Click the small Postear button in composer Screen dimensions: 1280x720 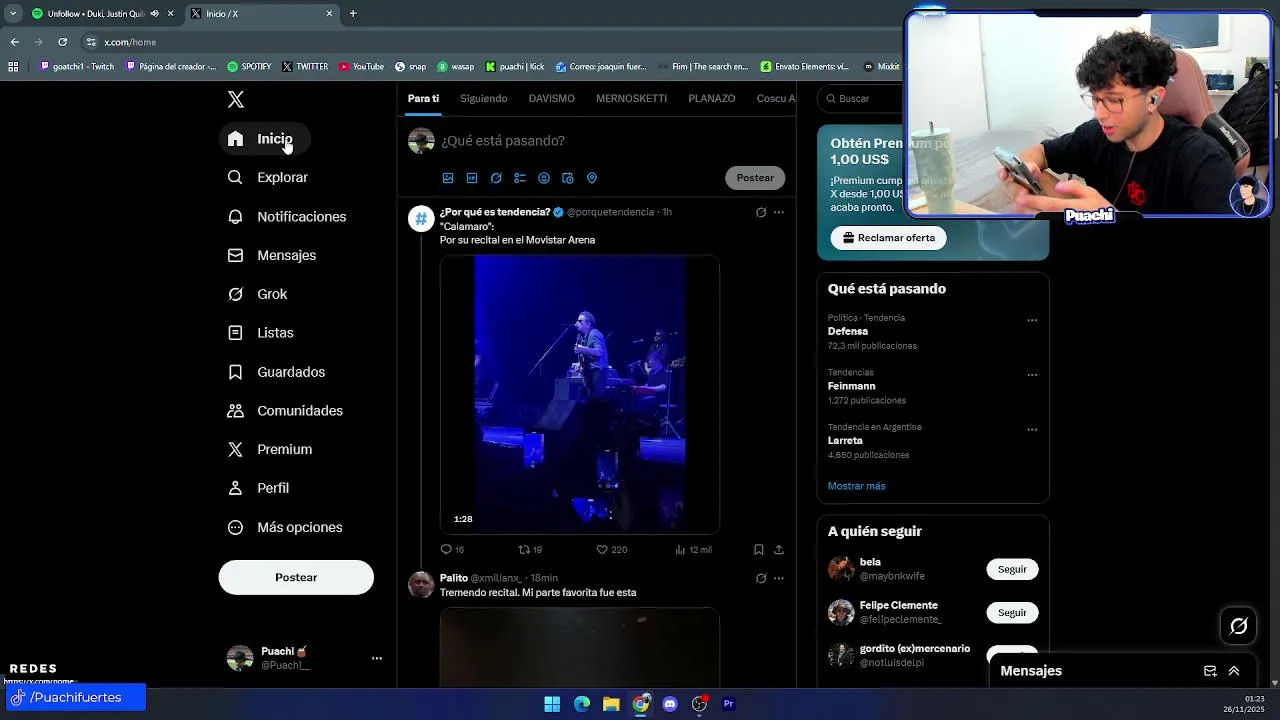(755, 178)
